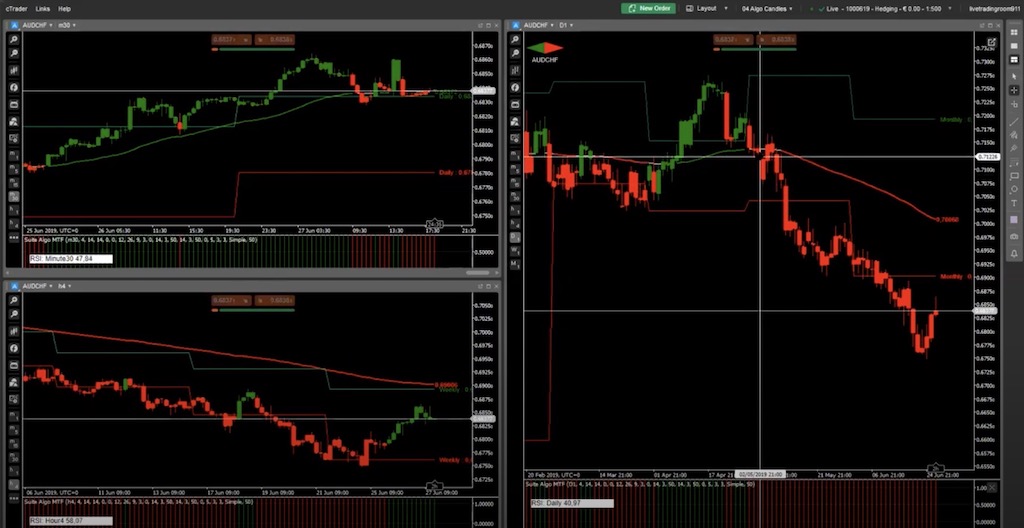Screen dimensions: 1024x528
Task: Toggle crosshair mode in right toolbar
Action: coord(1014,90)
